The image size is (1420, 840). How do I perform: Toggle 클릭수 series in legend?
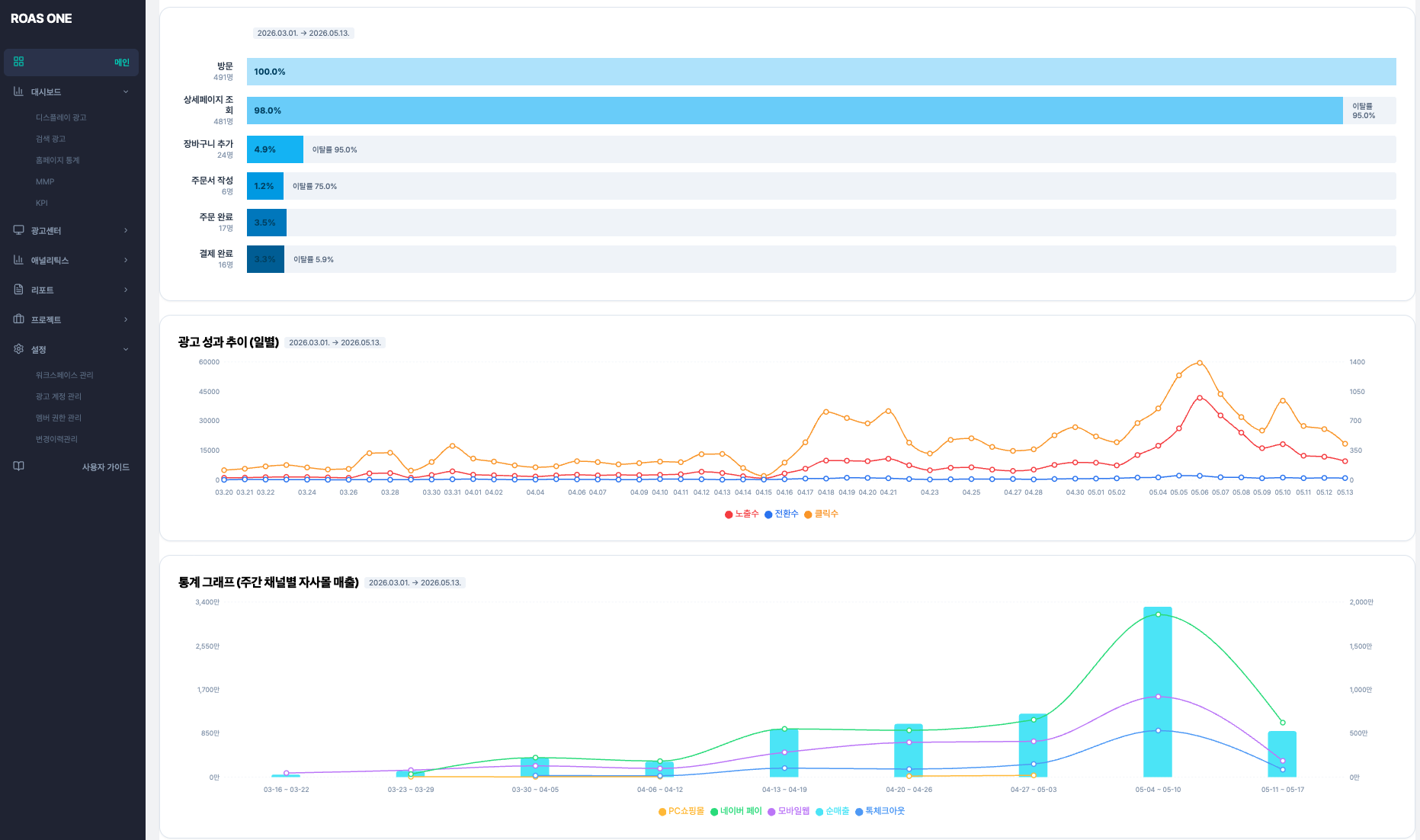coord(821,514)
